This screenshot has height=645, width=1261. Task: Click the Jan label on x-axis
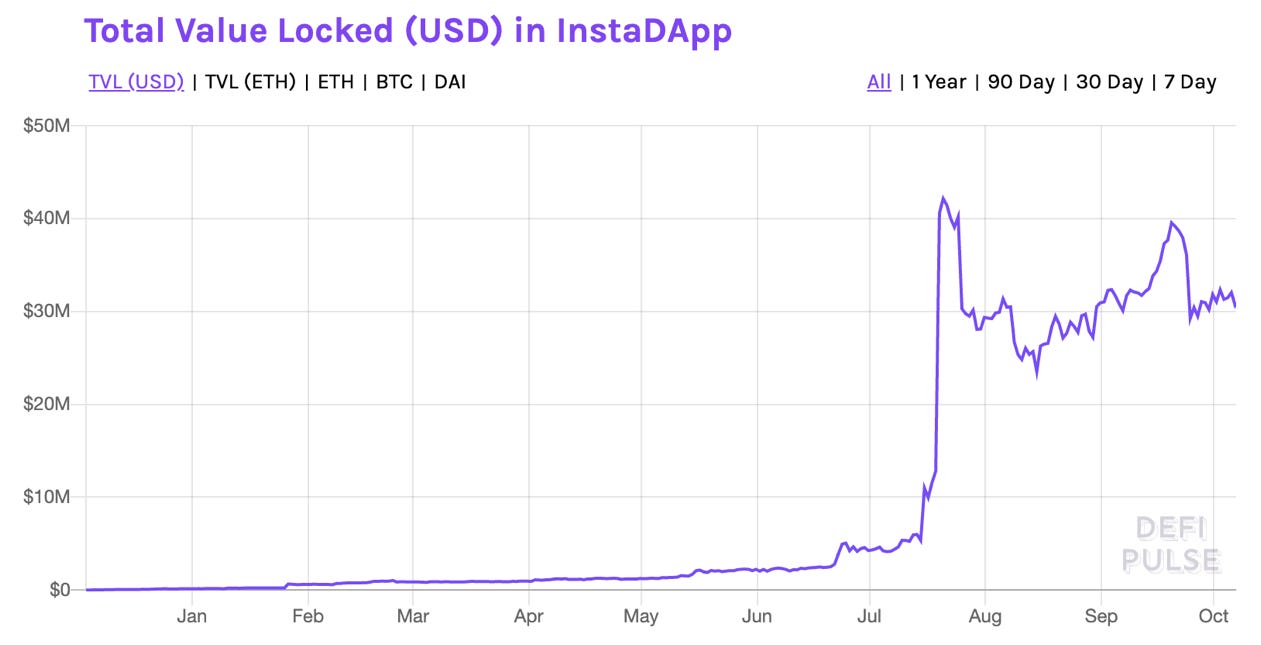[x=192, y=617]
